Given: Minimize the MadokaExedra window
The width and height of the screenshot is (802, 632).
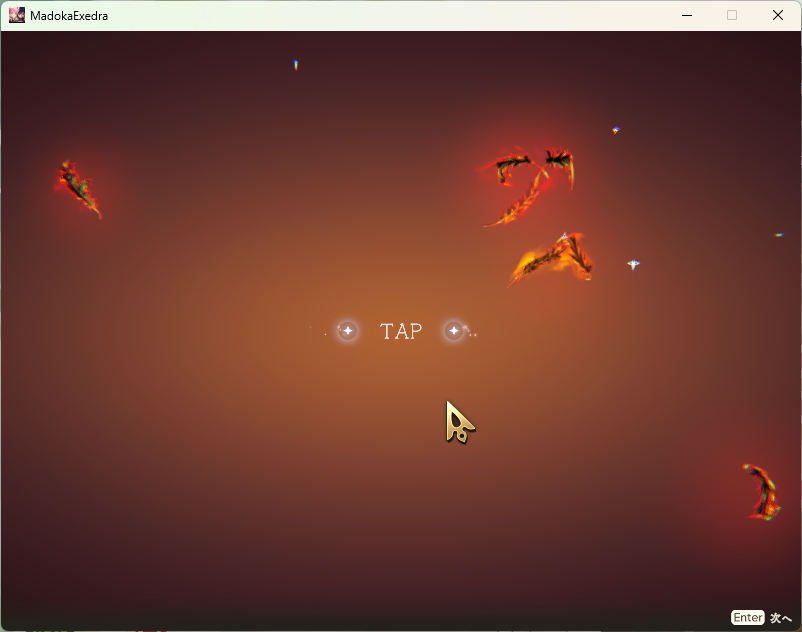Looking at the screenshot, I should [687, 15].
